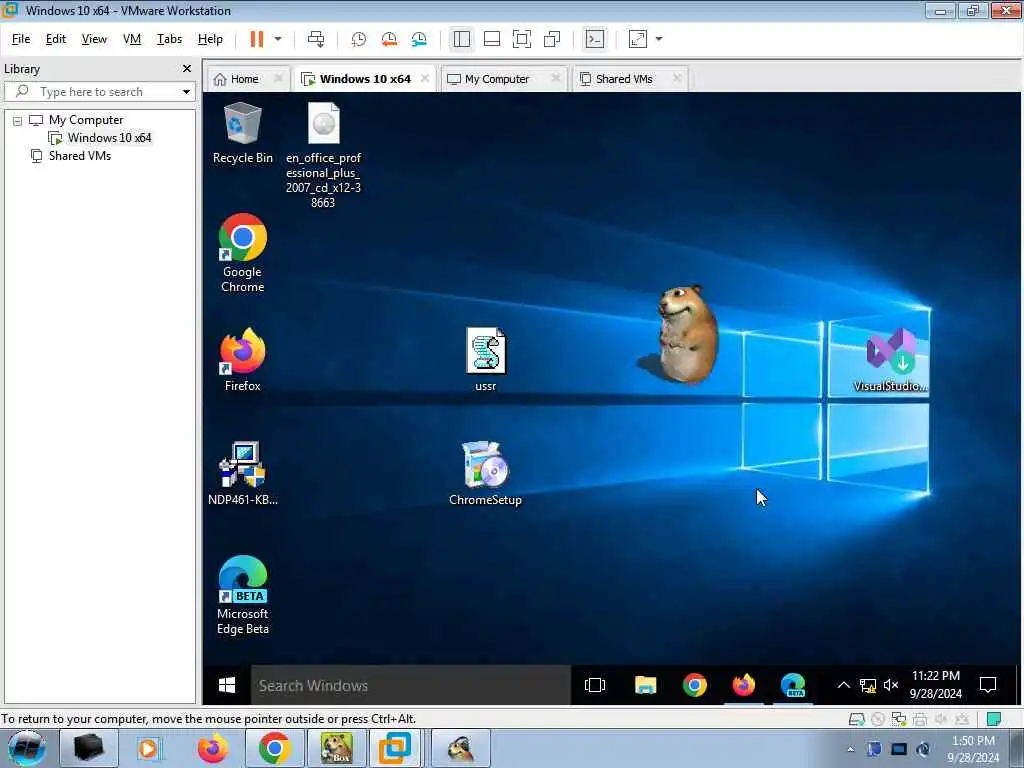The width and height of the screenshot is (1024, 768).
Task: Select the ussr script file icon
Action: pos(486,360)
